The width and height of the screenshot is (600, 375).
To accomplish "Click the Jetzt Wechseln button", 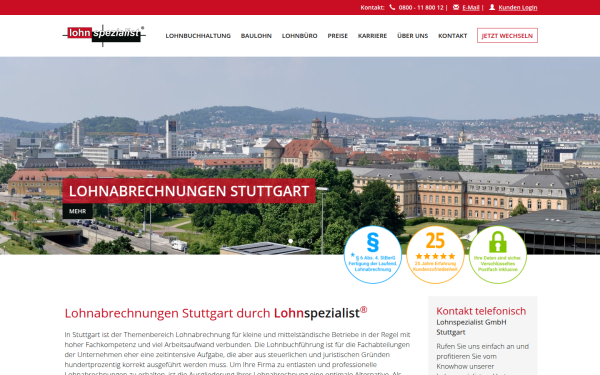I will [x=507, y=36].
